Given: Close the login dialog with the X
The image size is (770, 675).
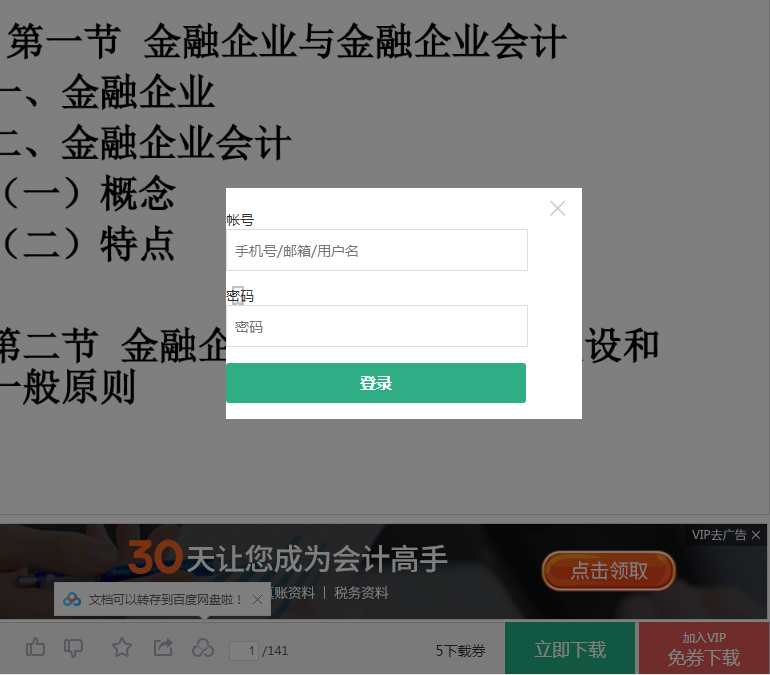Looking at the screenshot, I should point(557,208).
